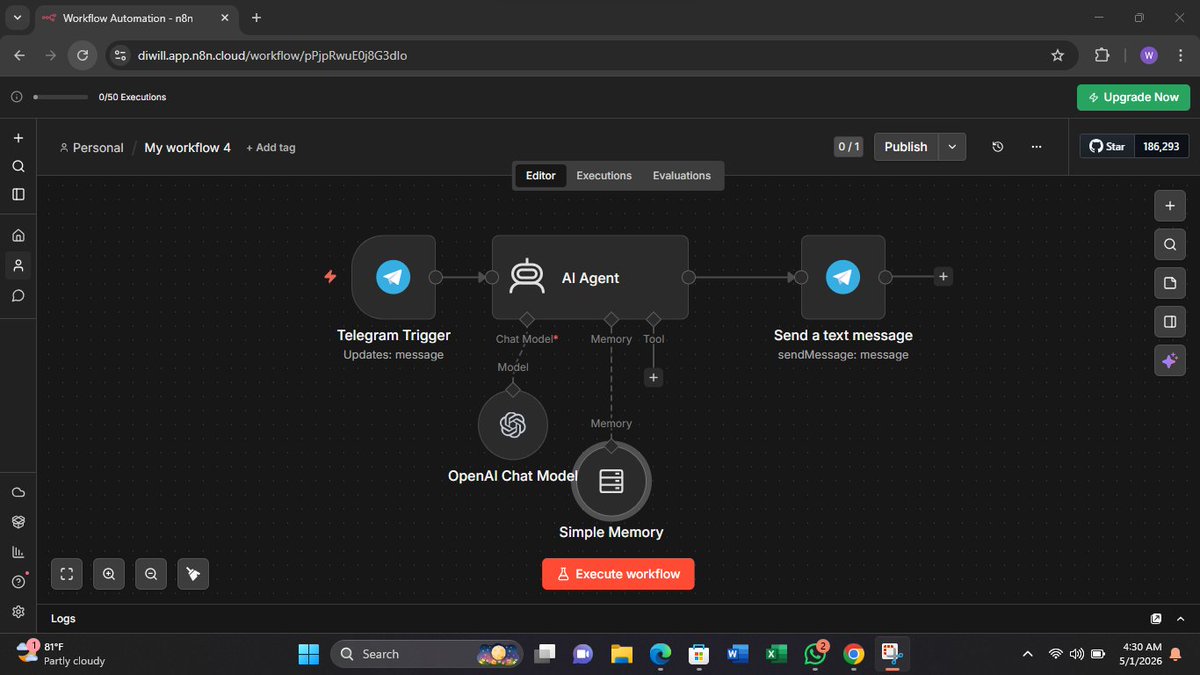Add a node with the canvas plus button
The image size is (1200, 675).
click(x=1170, y=207)
